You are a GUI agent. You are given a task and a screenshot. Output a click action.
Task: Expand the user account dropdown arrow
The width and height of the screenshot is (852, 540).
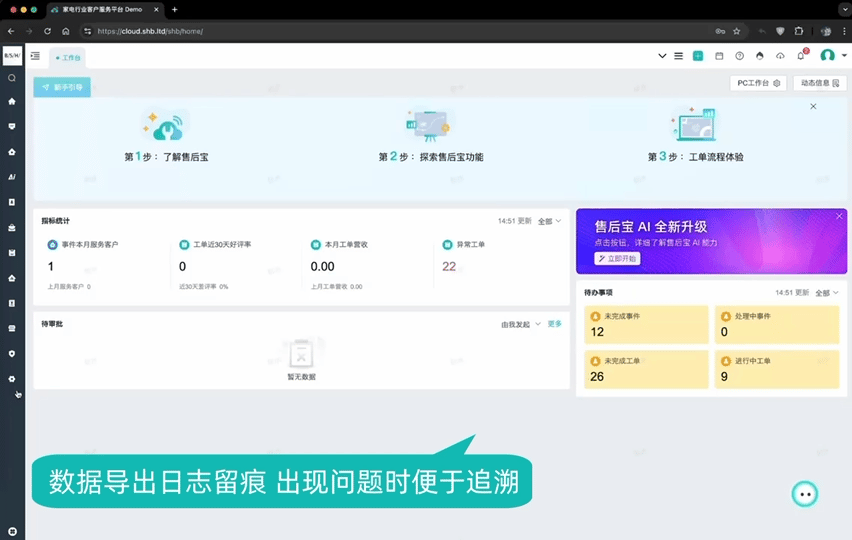pyautogui.click(x=844, y=55)
